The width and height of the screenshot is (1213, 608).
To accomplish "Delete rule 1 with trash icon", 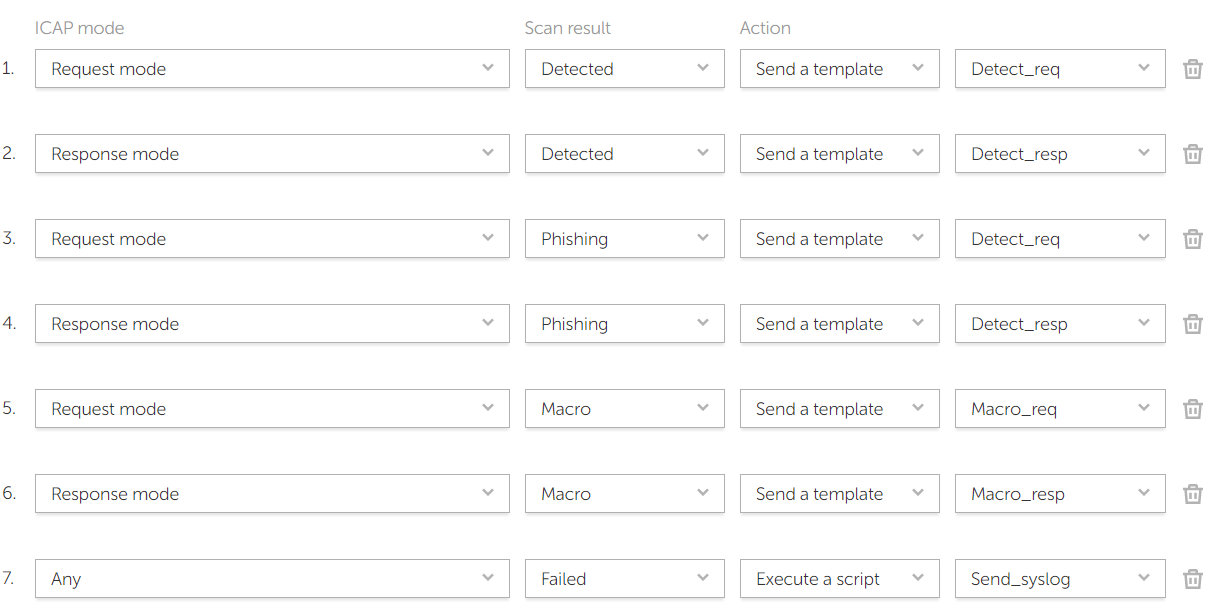I will tap(1192, 69).
